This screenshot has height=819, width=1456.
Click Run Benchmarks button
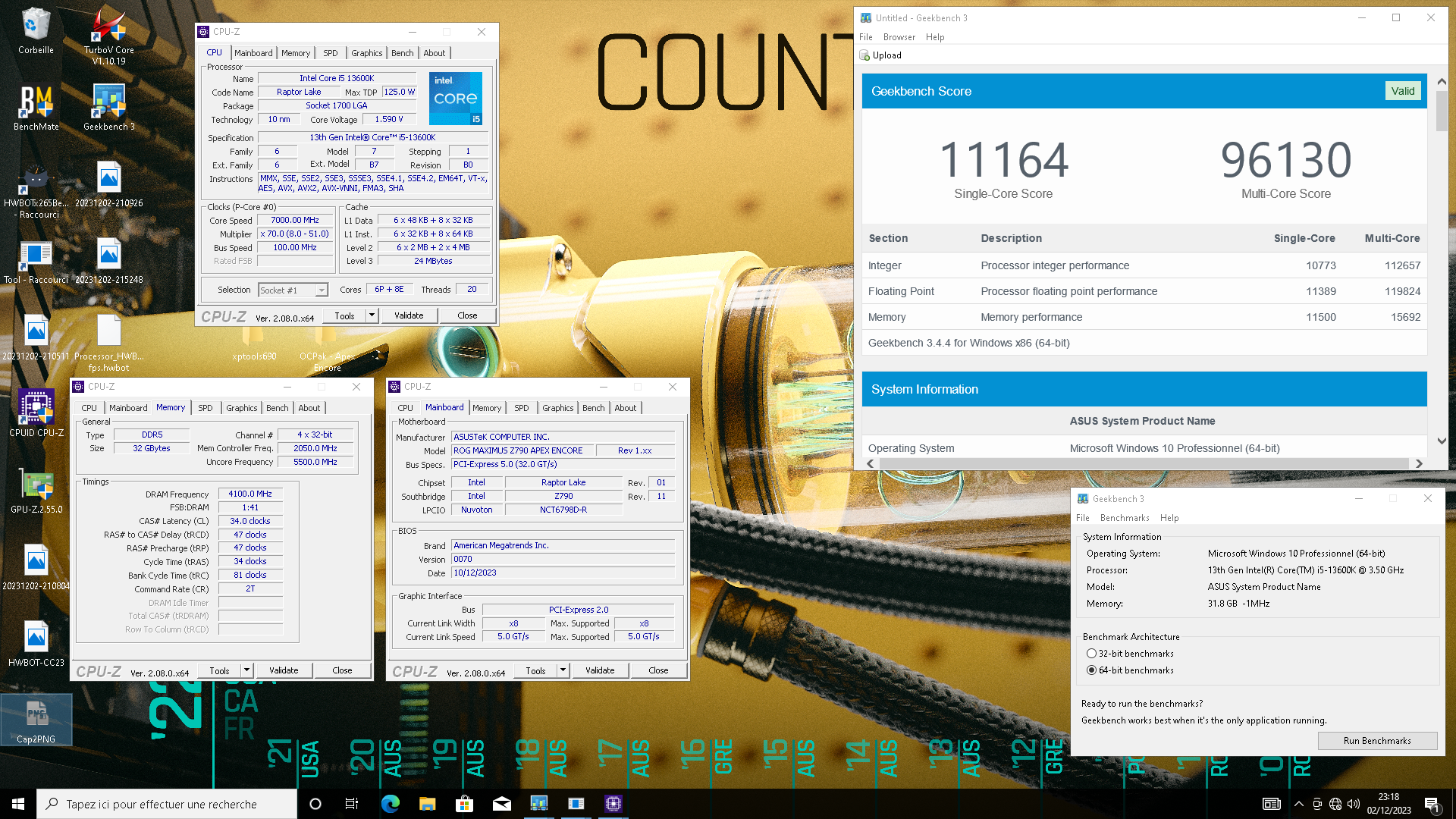pos(1377,741)
